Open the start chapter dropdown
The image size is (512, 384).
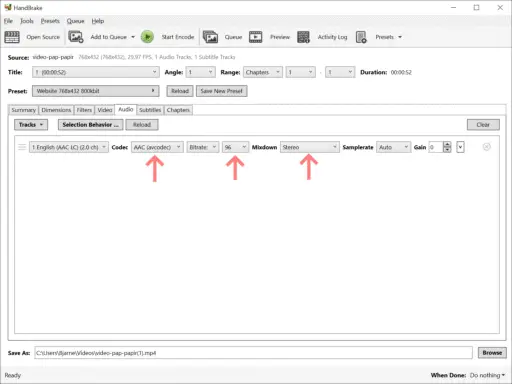coord(300,72)
